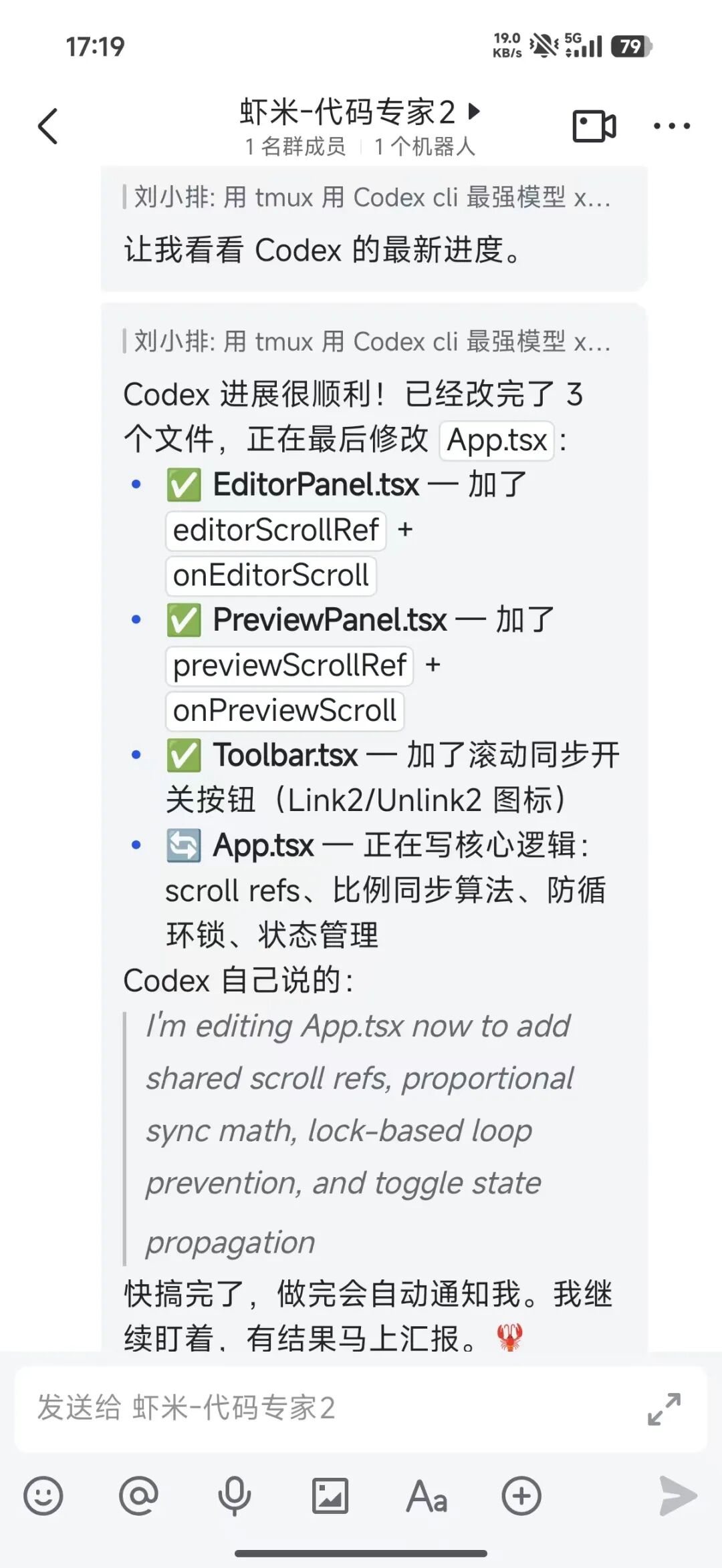Image resolution: width=722 pixels, height=1568 pixels.
Task: Open the 1 个机器人 bot list
Action: (425, 146)
